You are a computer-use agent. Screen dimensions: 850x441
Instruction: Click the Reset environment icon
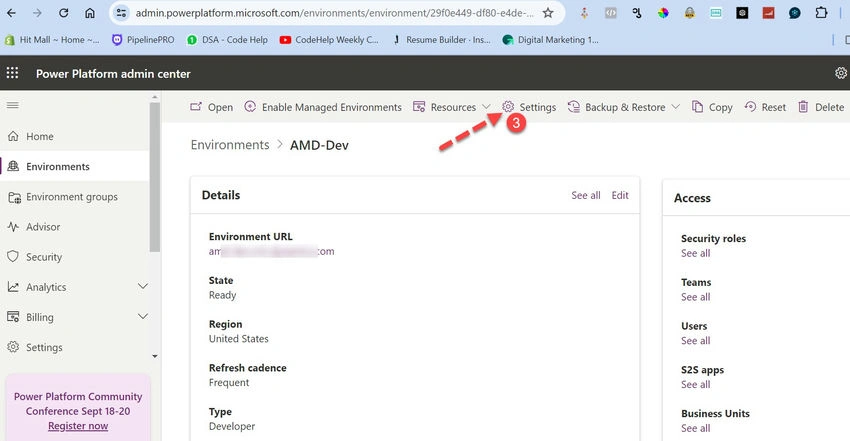point(750,107)
